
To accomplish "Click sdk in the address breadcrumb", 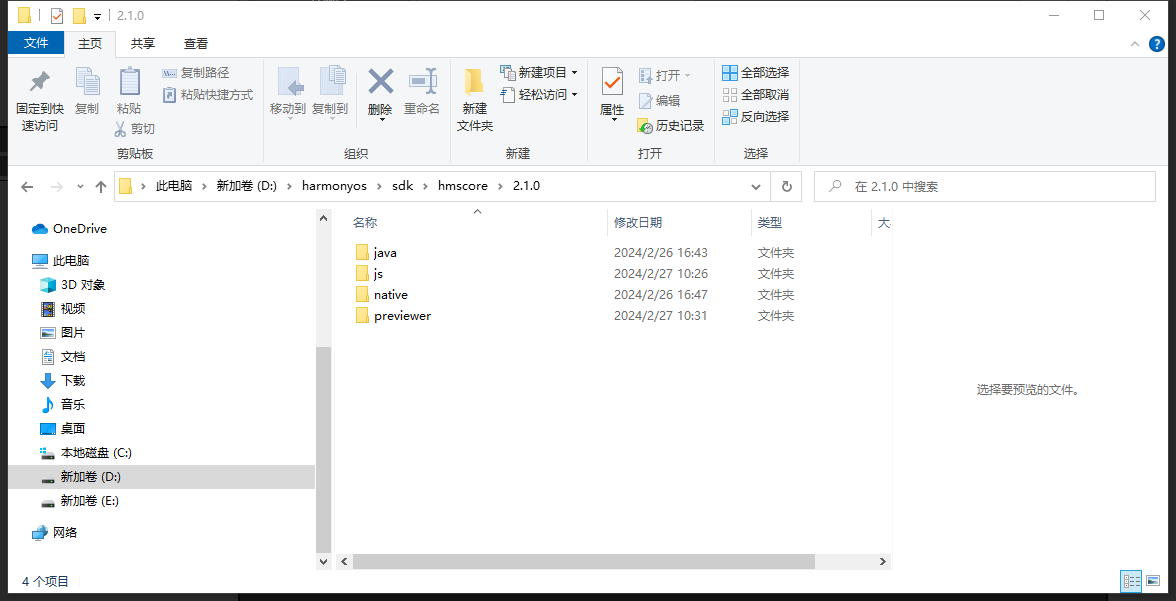I will tap(402, 186).
